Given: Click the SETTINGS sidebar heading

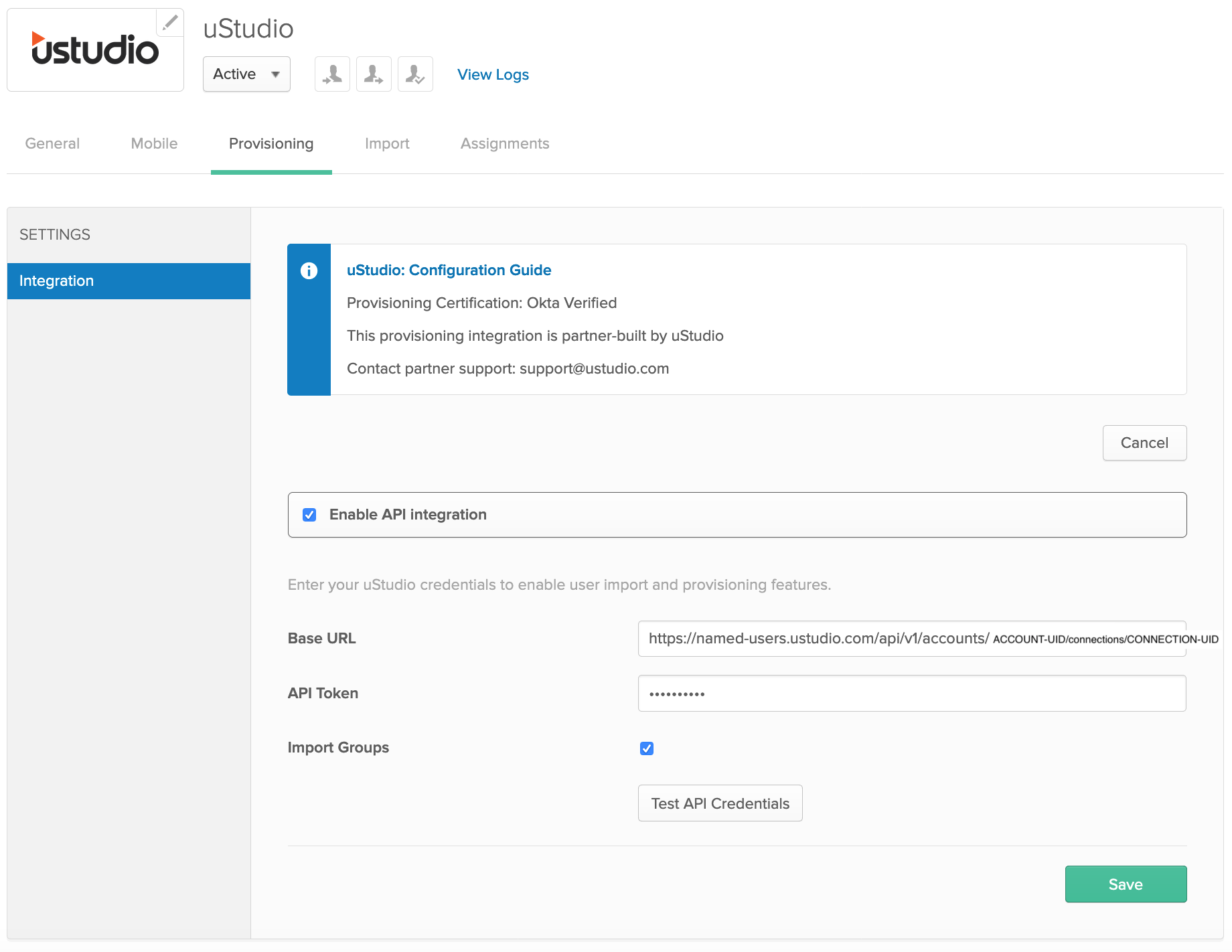Looking at the screenshot, I should tap(55, 235).
